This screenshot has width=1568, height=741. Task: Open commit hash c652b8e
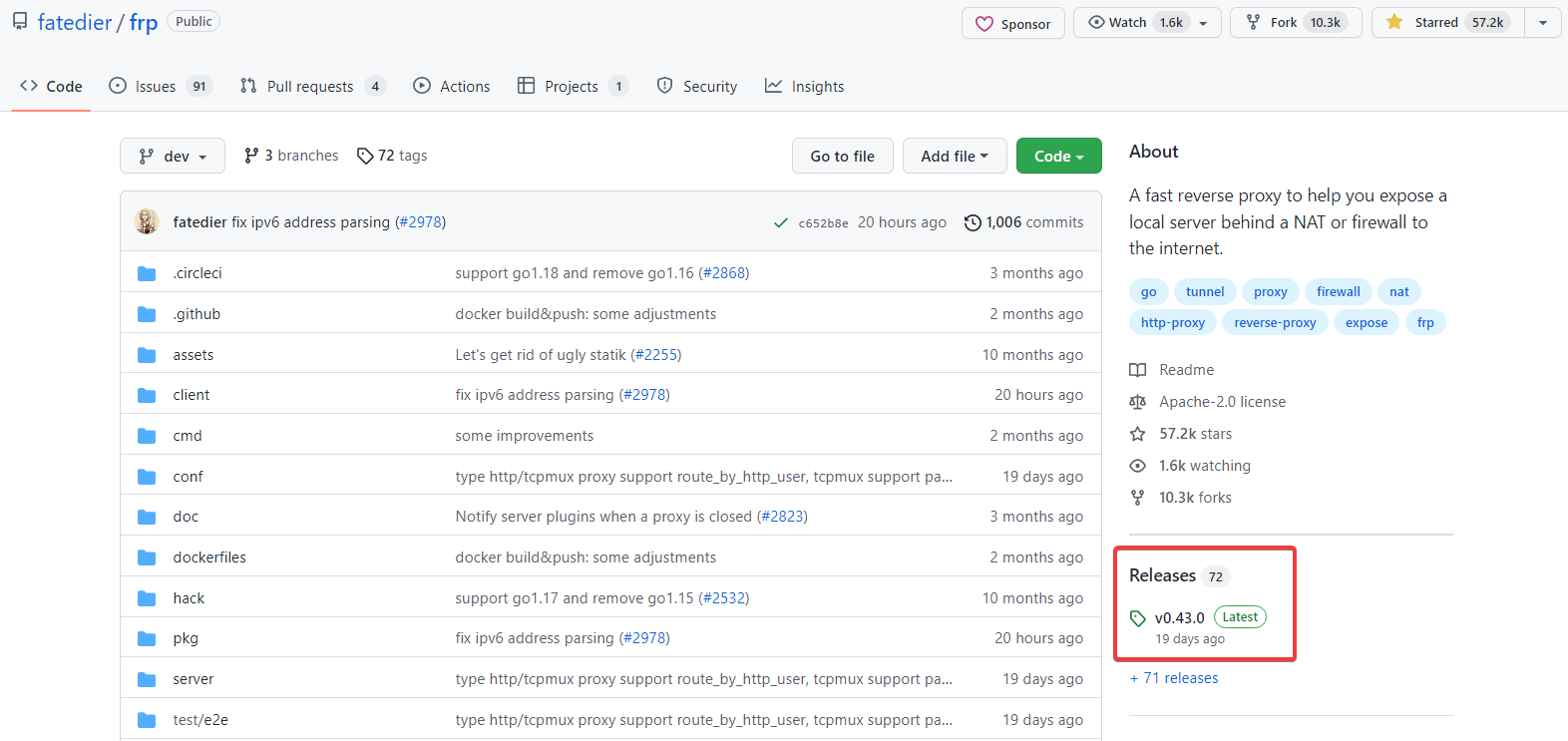823,223
